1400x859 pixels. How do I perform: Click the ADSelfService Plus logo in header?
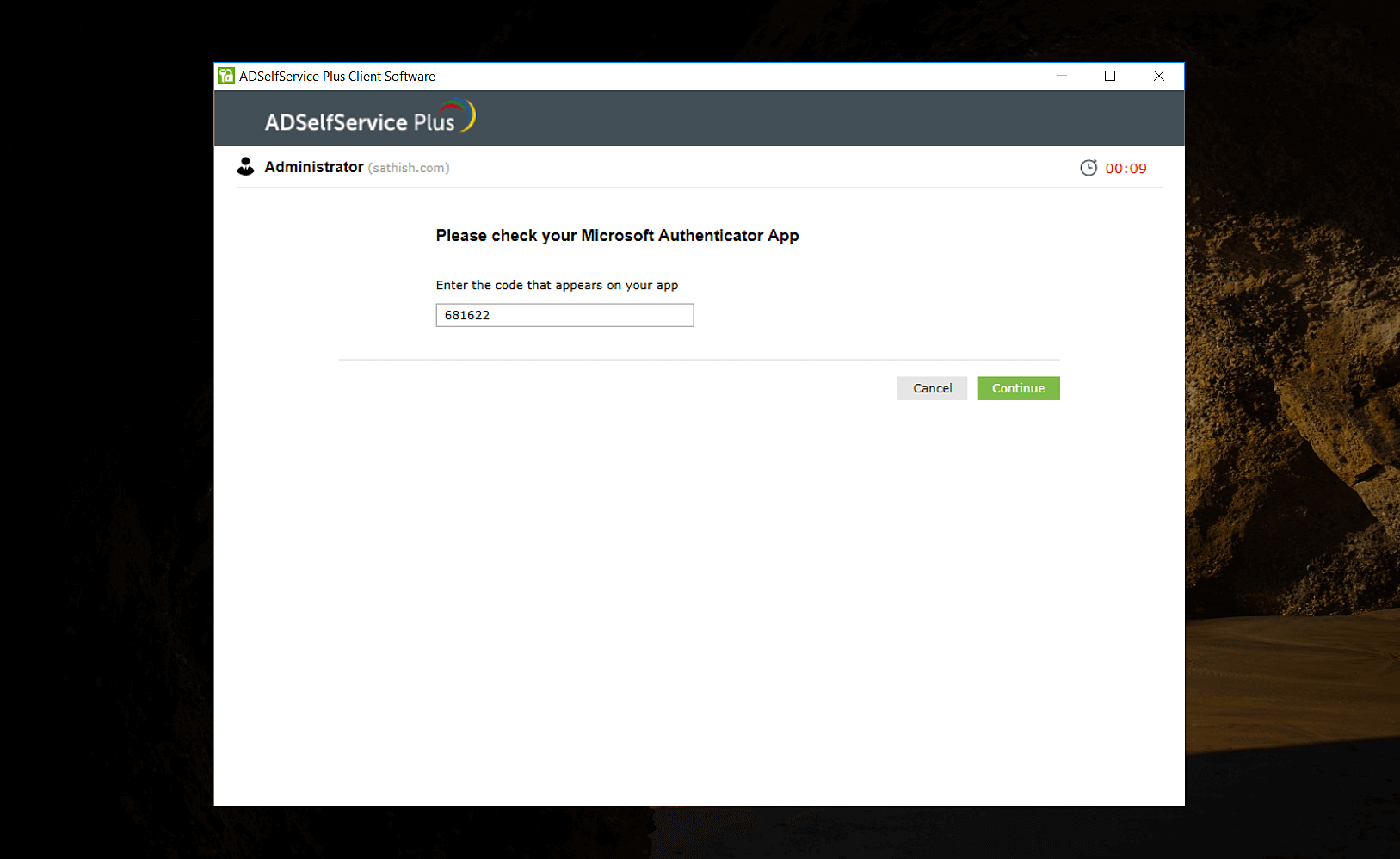370,118
